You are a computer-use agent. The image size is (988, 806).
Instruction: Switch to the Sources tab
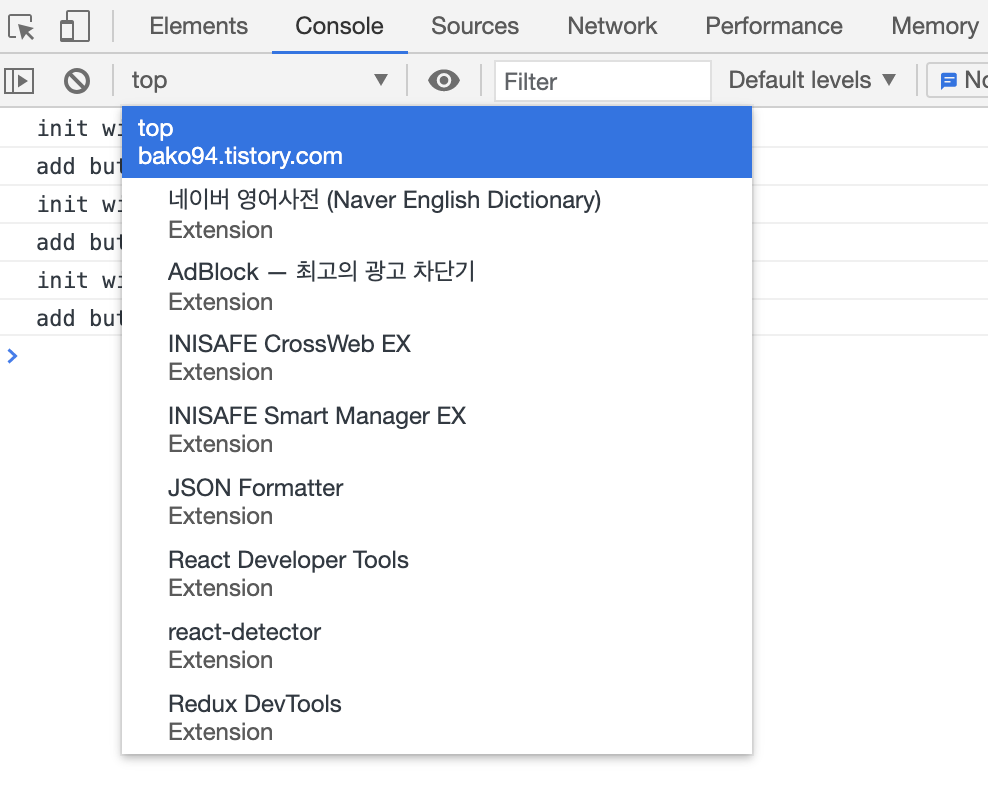474,26
